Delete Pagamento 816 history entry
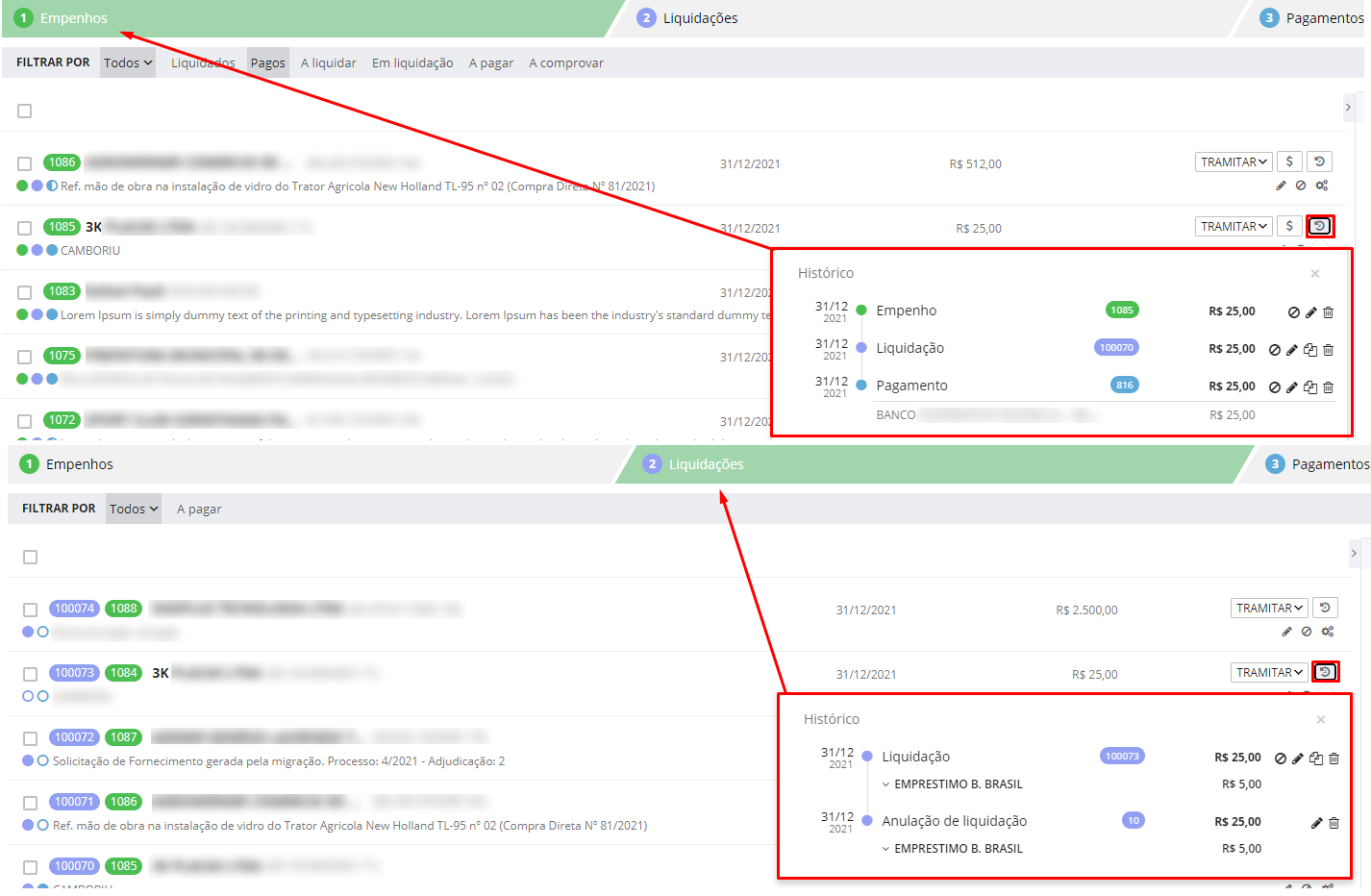 1328,387
